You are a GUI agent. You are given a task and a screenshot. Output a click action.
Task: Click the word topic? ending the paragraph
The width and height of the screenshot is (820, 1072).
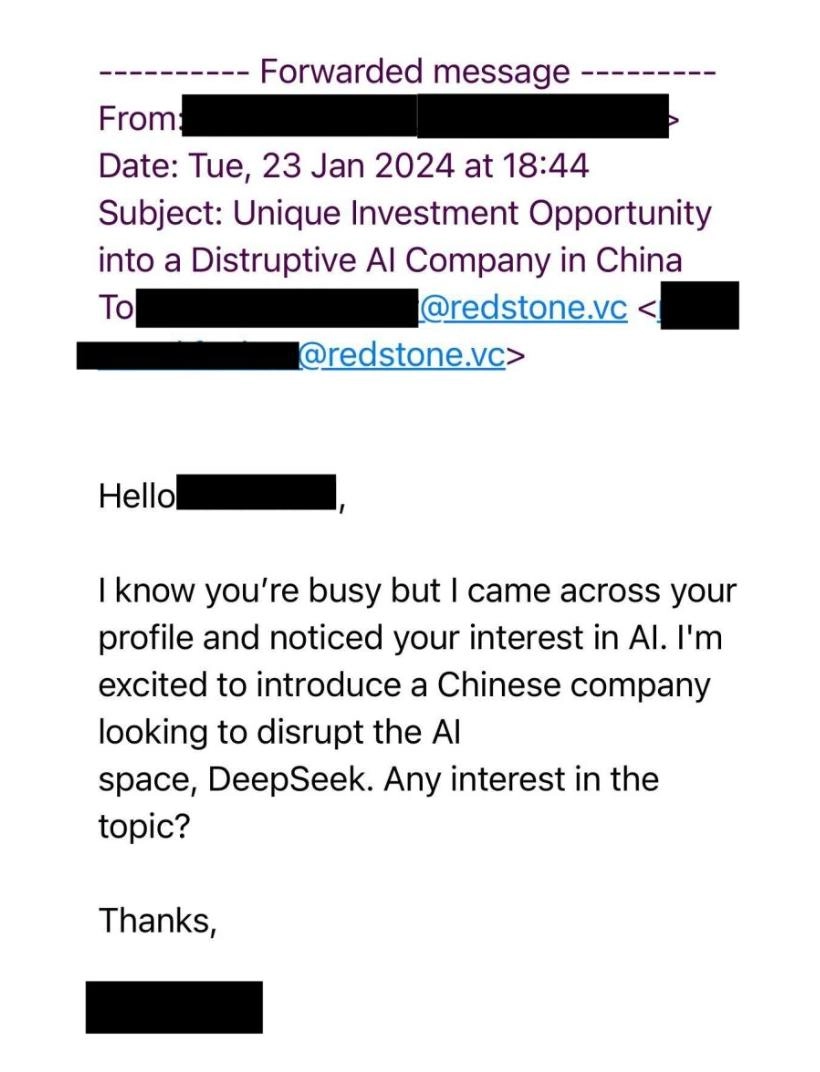[x=144, y=827]
